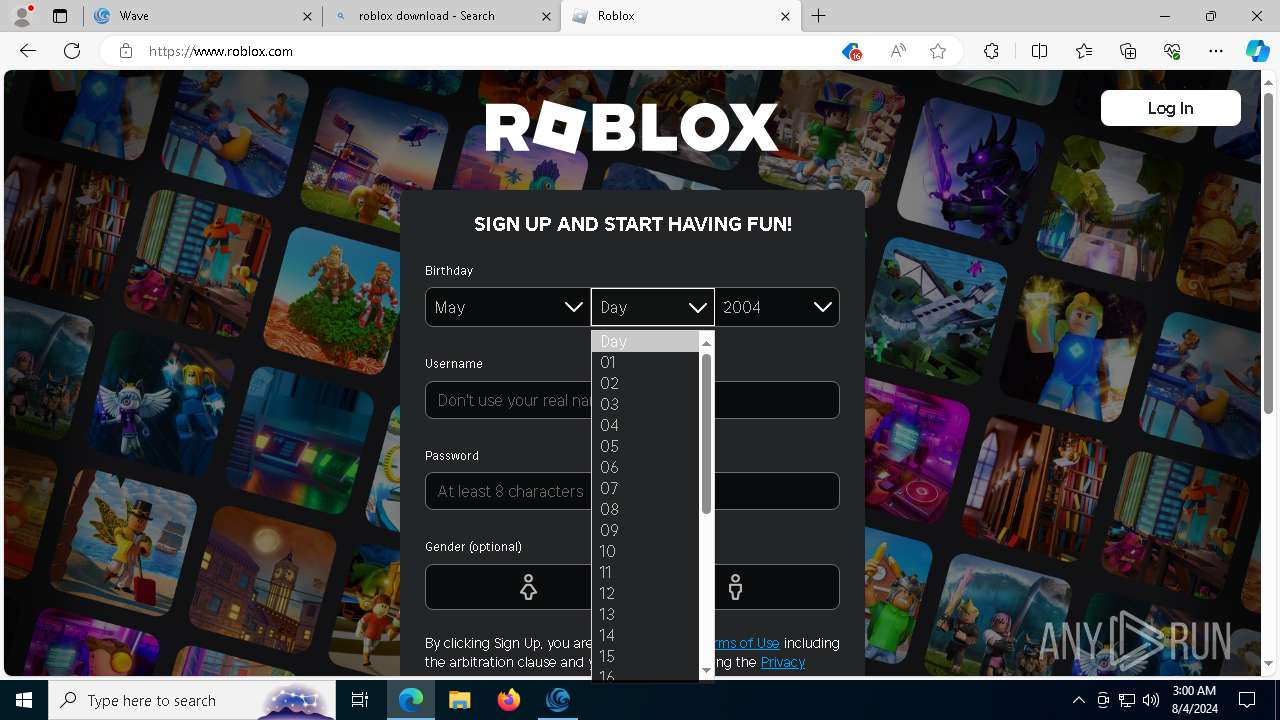
Task: Open a new browser tab
Action: tap(819, 16)
